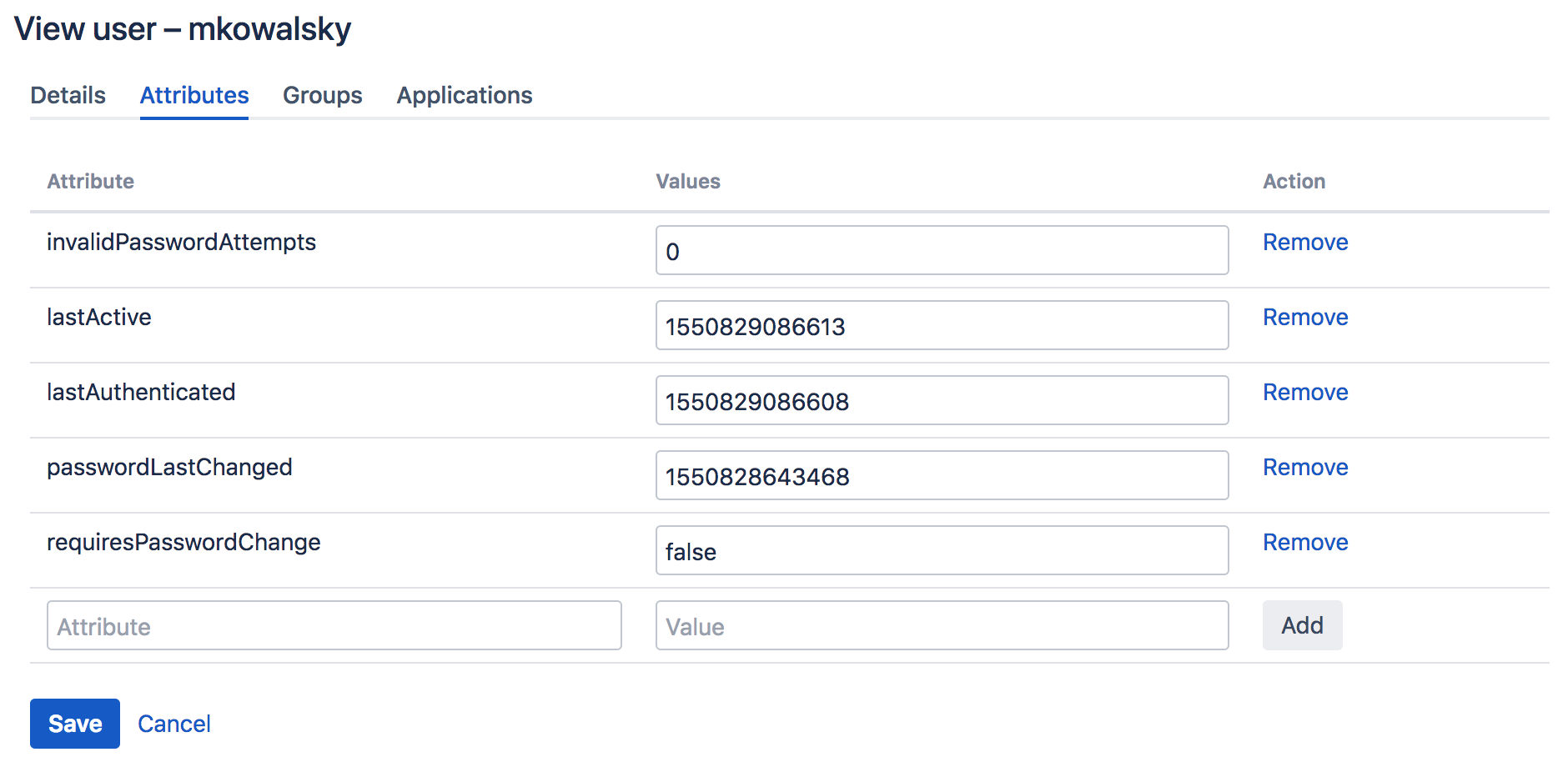Save the user attribute changes
This screenshot has height=767, width=1568.
pos(75,724)
